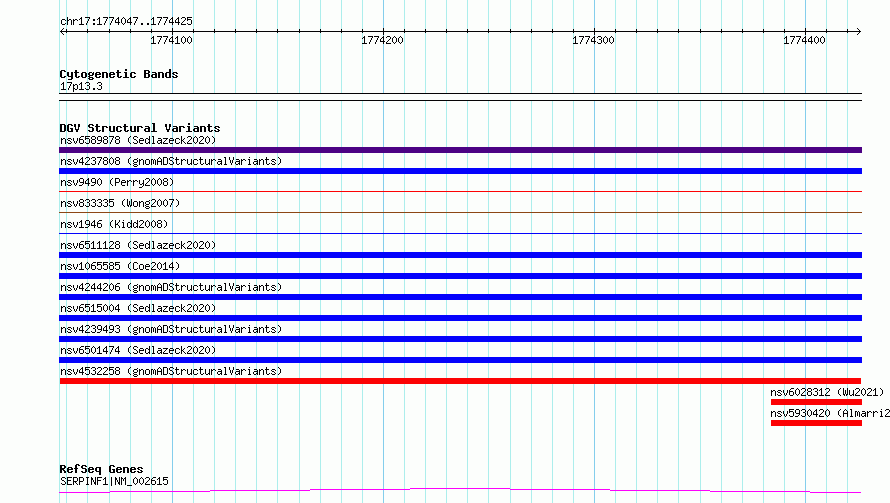Click the long red bar under nsv4532258
The width and height of the screenshot is (890, 503).
pyautogui.click(x=460, y=381)
